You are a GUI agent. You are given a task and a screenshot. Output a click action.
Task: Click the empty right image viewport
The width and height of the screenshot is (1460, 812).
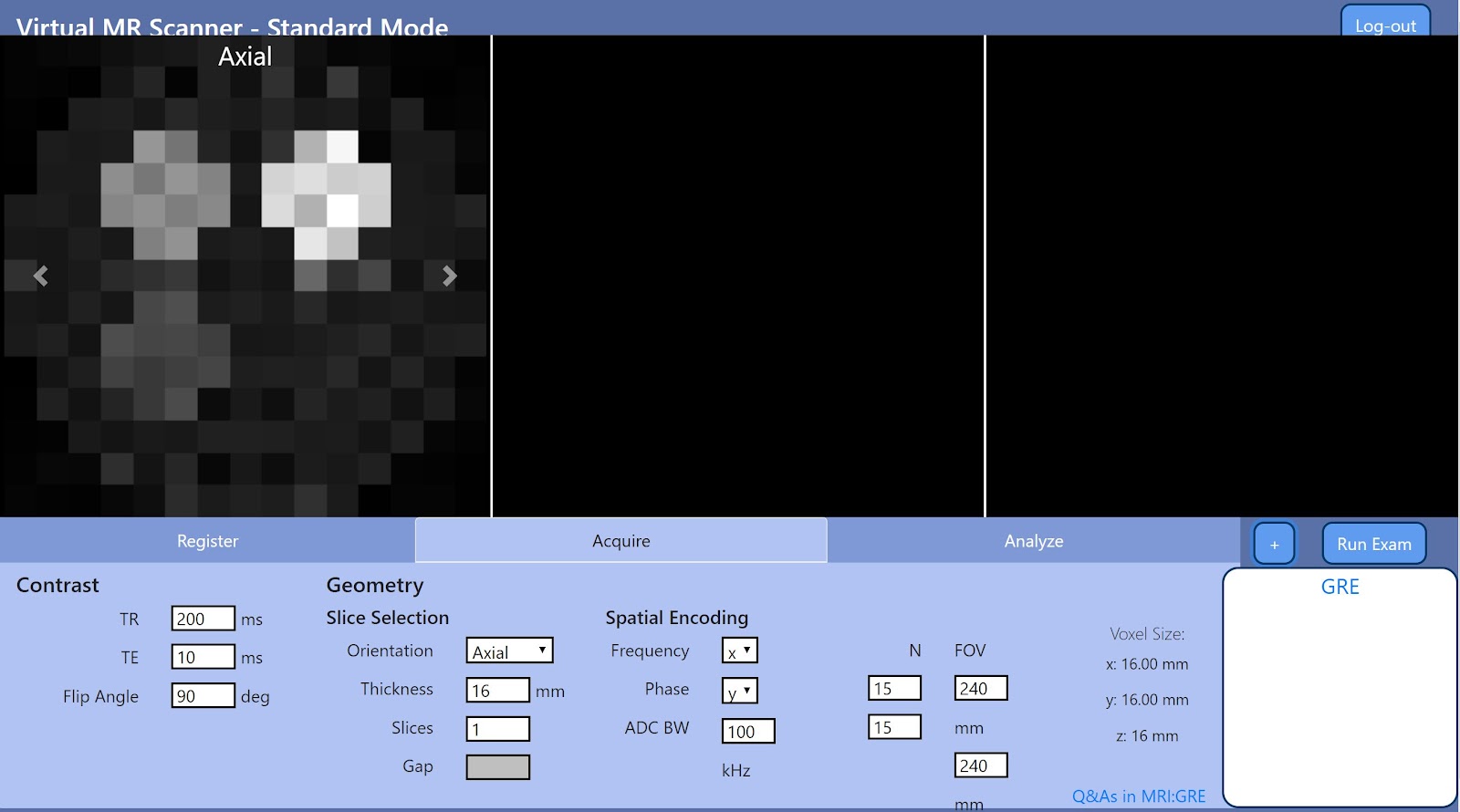point(1223,276)
